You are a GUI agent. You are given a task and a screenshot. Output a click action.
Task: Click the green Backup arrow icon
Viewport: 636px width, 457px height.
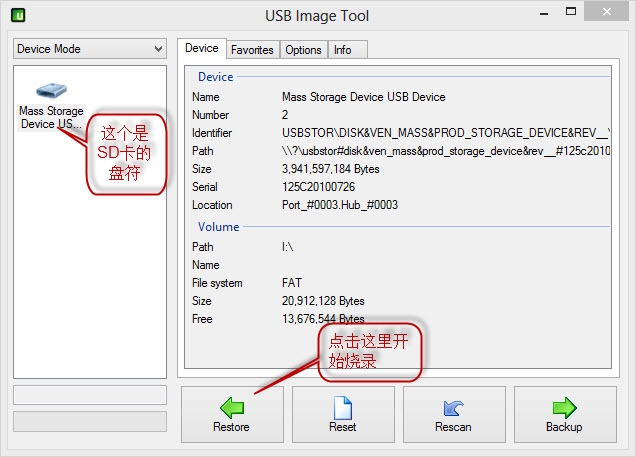pyautogui.click(x=564, y=408)
